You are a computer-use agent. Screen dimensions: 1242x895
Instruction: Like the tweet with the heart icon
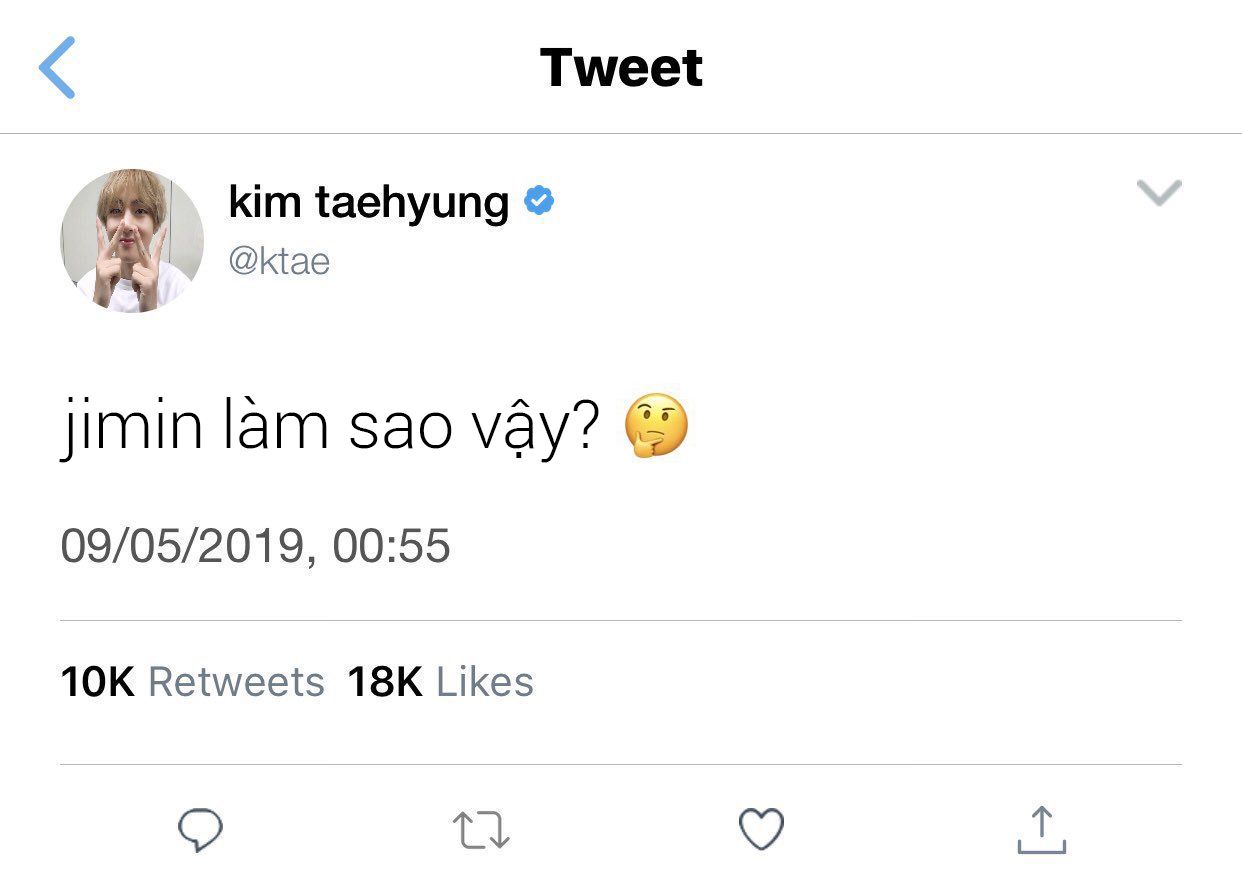[x=761, y=830]
